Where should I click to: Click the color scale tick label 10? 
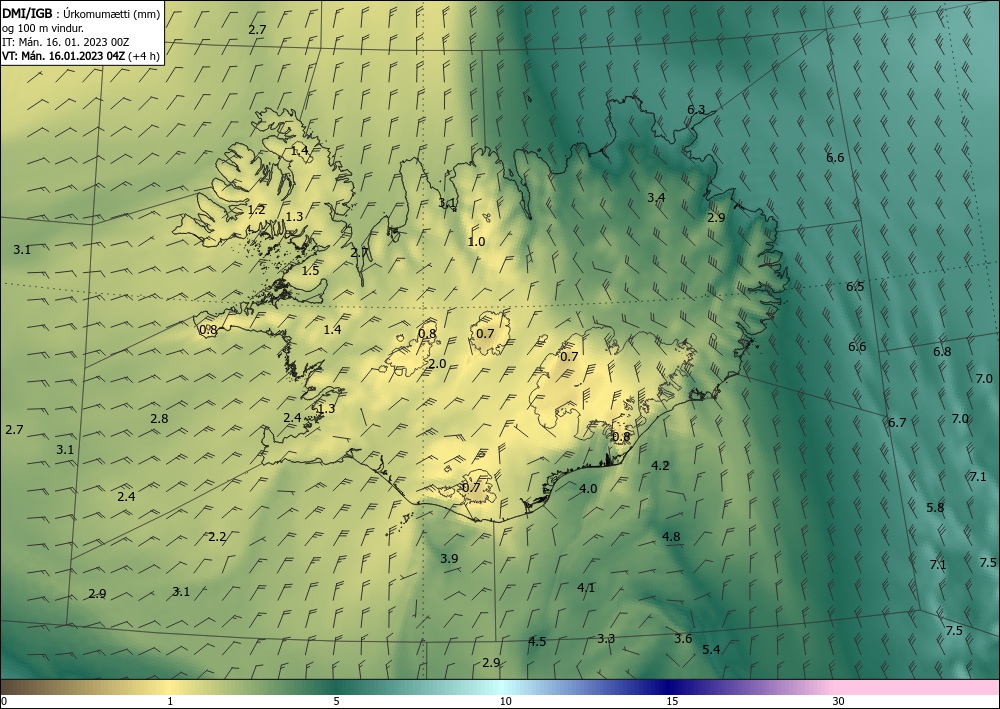coord(505,702)
